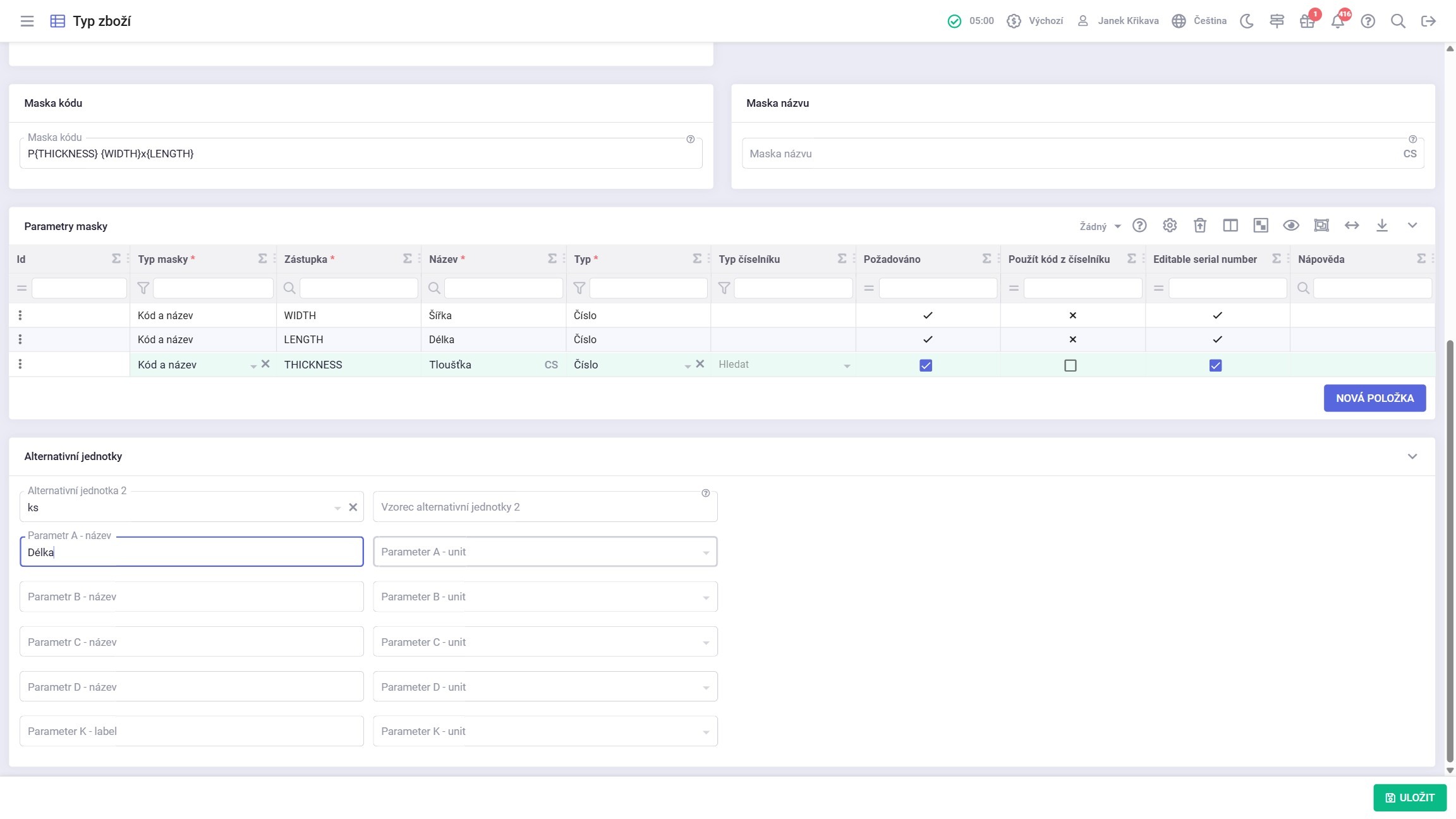The width and height of the screenshot is (1456, 819).
Task: Open Čeština language menu
Action: [x=1199, y=21]
